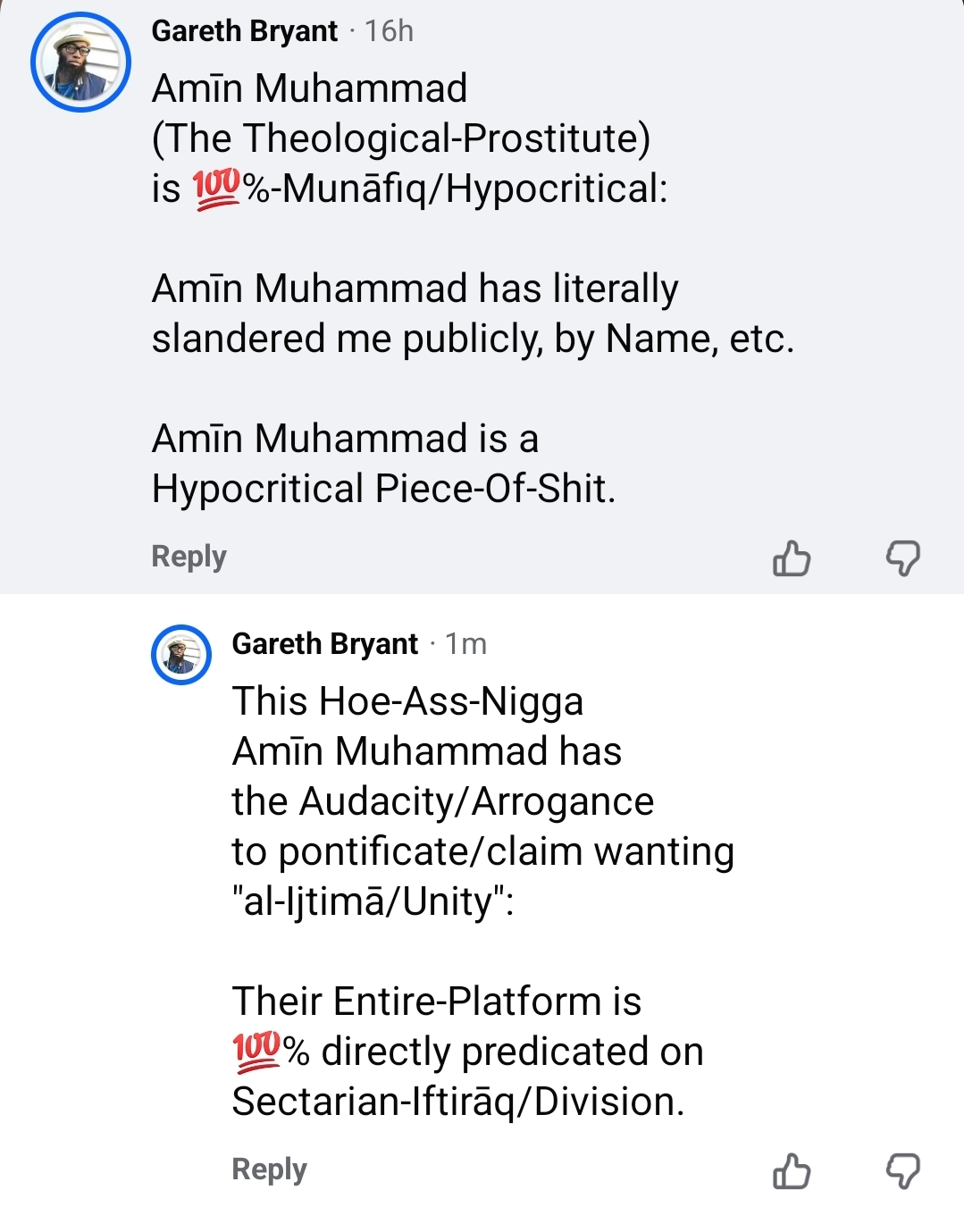This screenshot has height=1232, width=964.
Task: Open the 16h timestamp on the first comment
Action: 390,31
